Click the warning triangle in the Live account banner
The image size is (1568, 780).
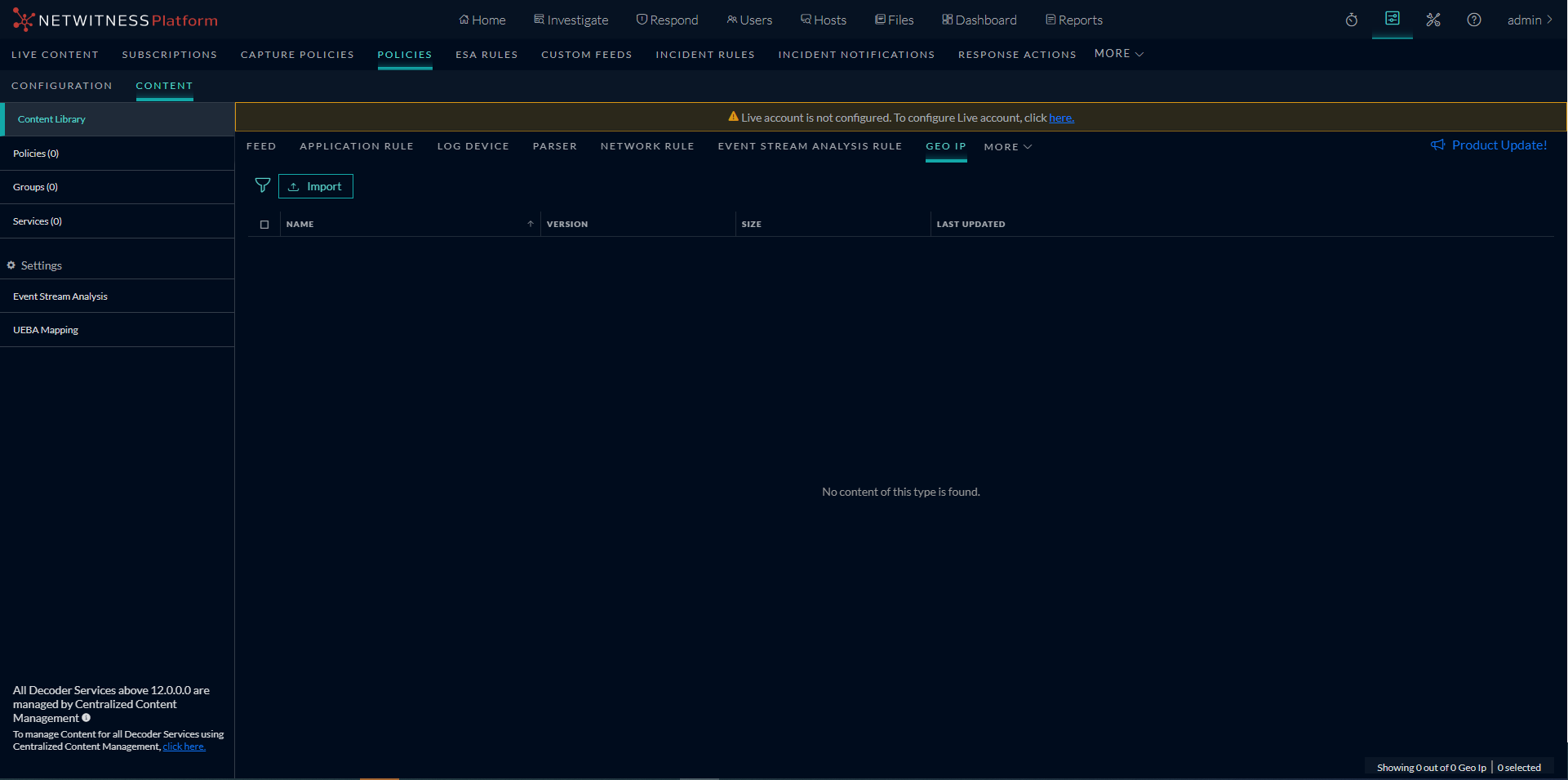pos(731,116)
